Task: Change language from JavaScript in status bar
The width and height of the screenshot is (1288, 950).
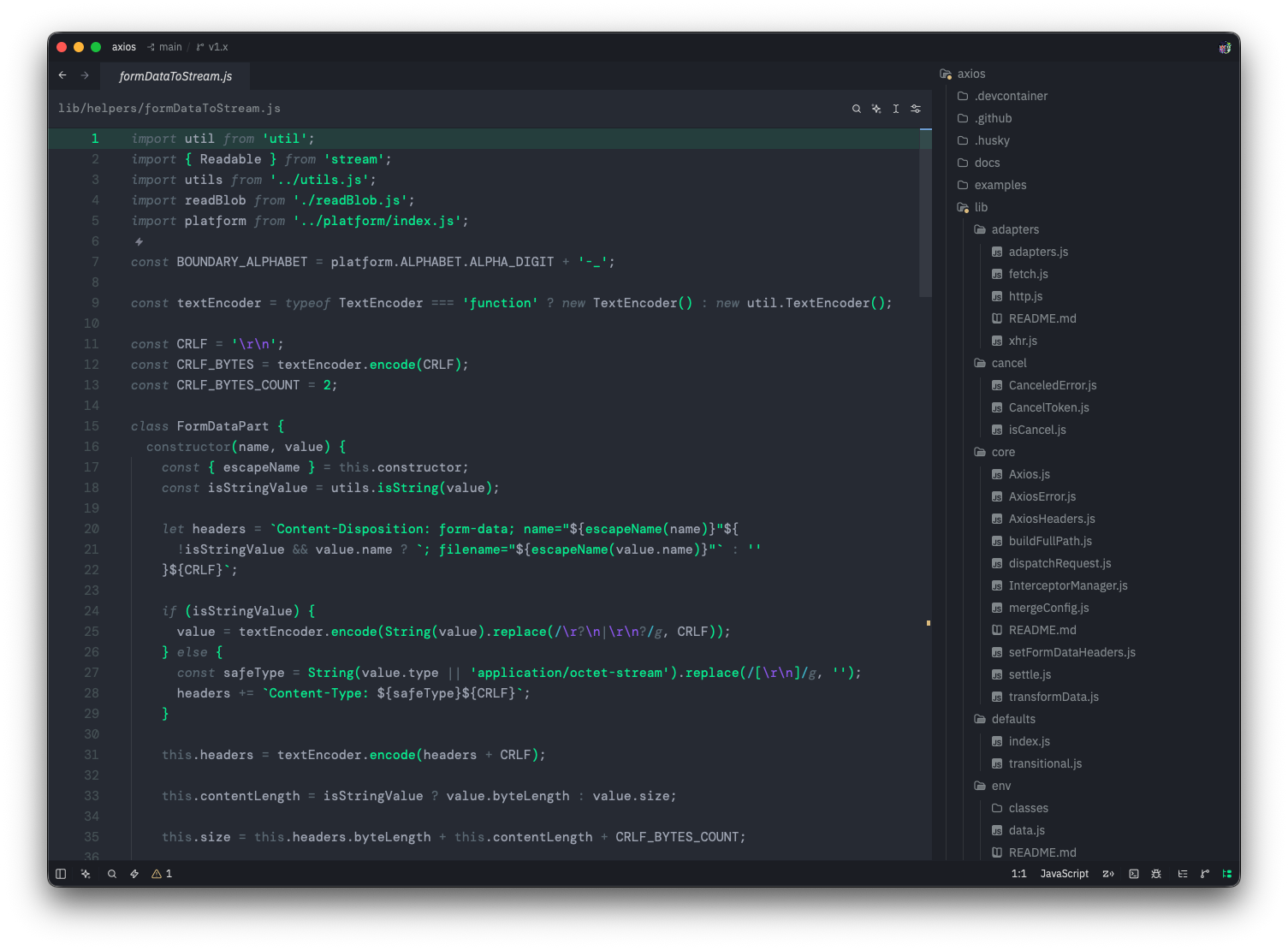Action: (1065, 874)
